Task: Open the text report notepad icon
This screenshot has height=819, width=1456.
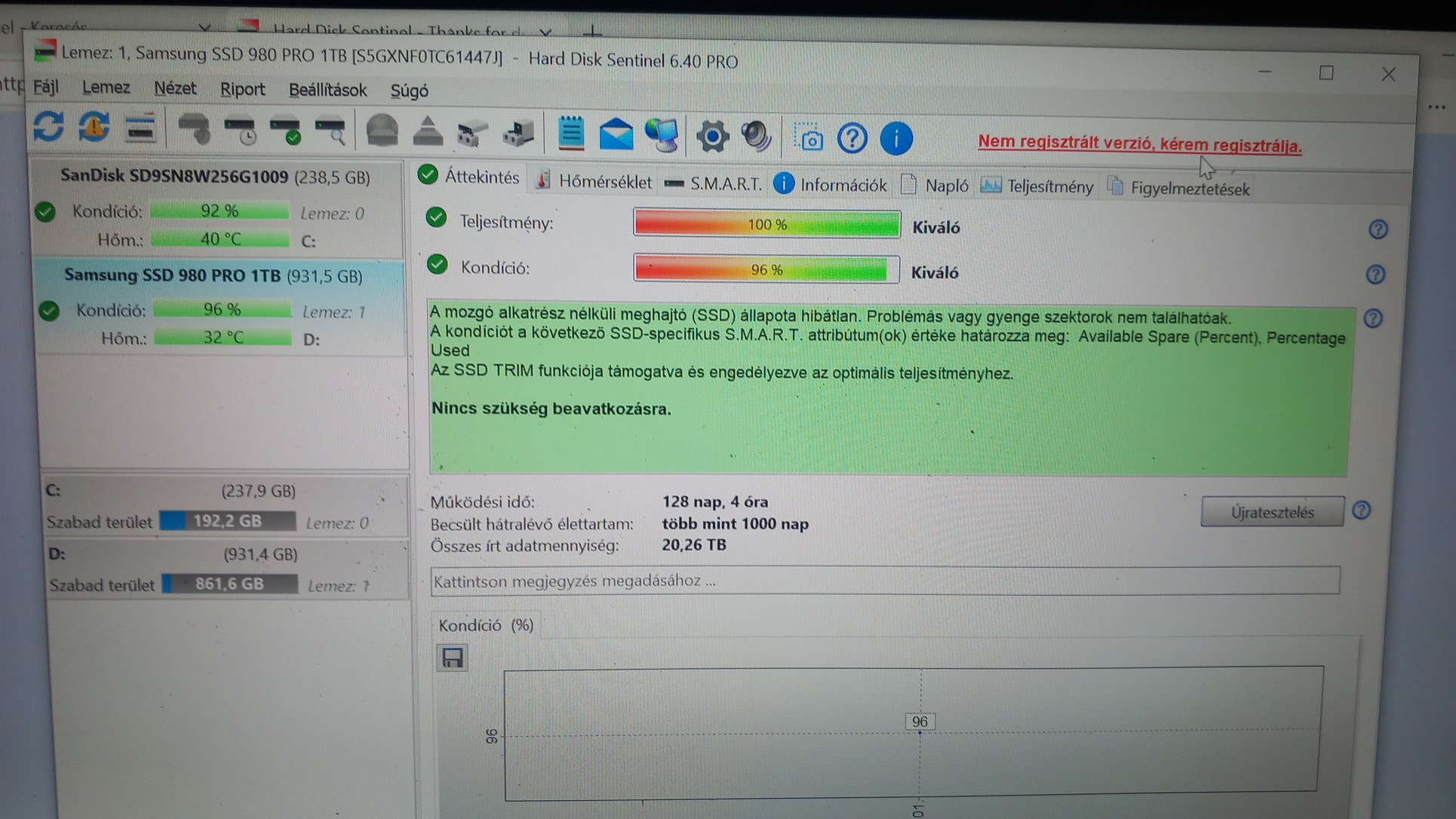Action: click(x=571, y=133)
